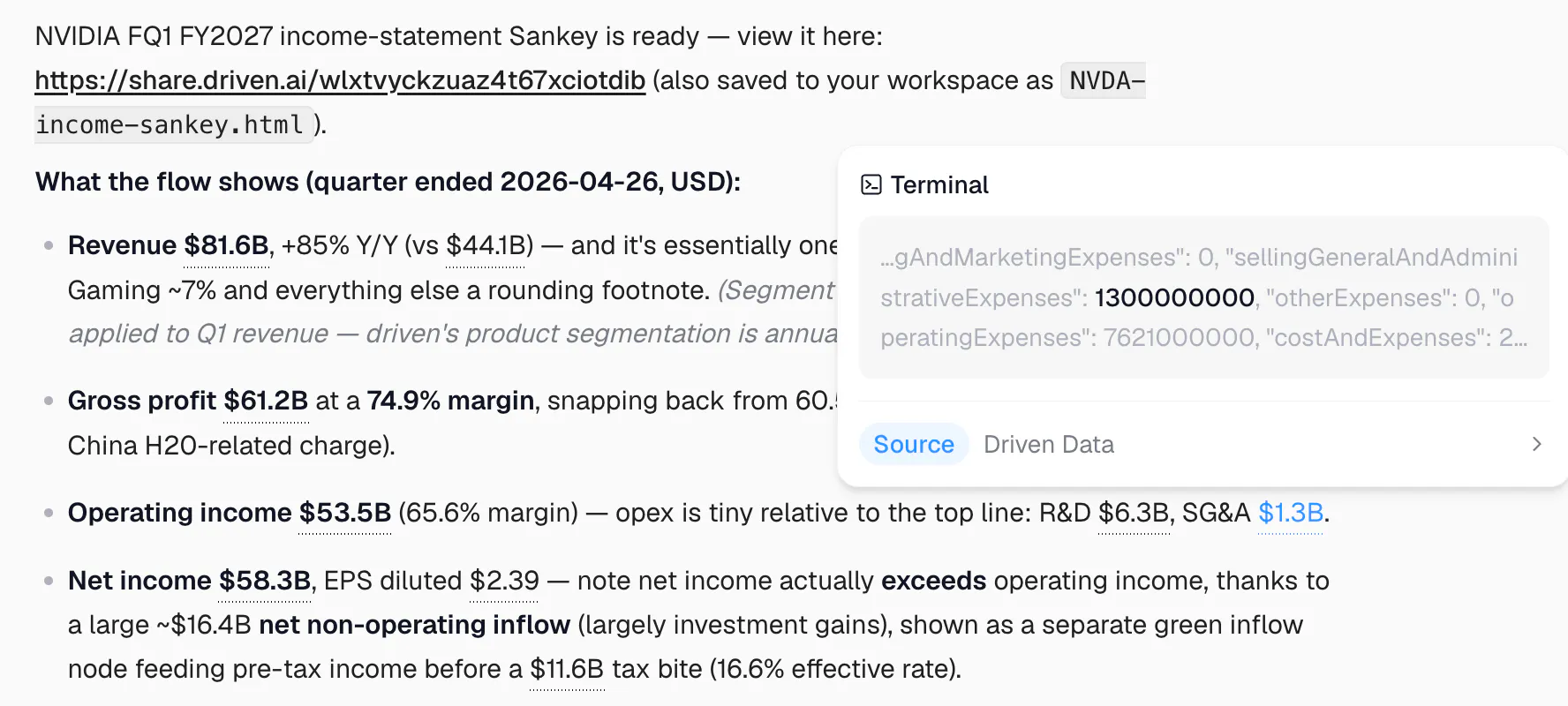The image size is (1568, 706).
Task: Click the terminal JSON output snippet
Action: 1204,297
